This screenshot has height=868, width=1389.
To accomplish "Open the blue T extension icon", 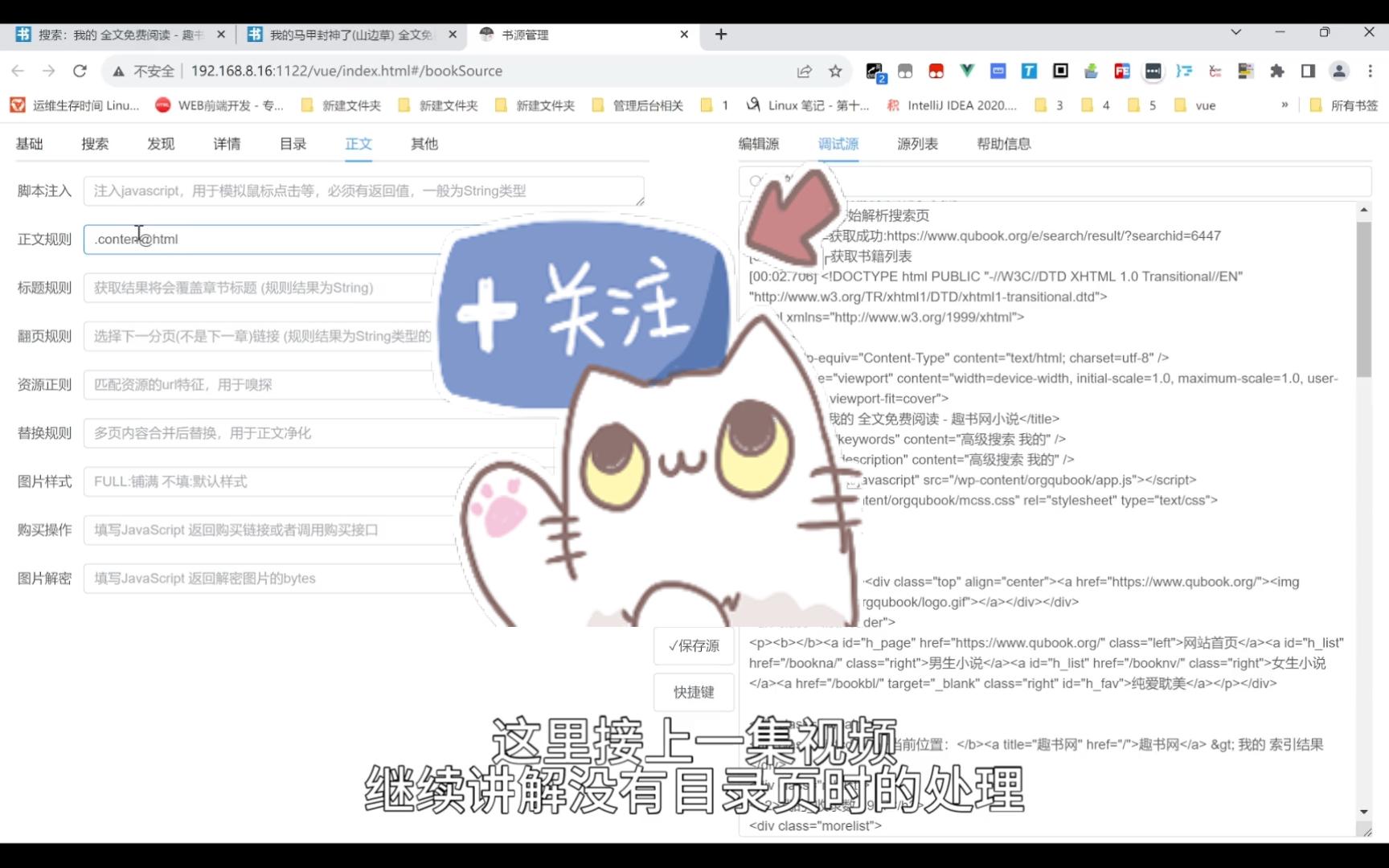I will point(1029,71).
